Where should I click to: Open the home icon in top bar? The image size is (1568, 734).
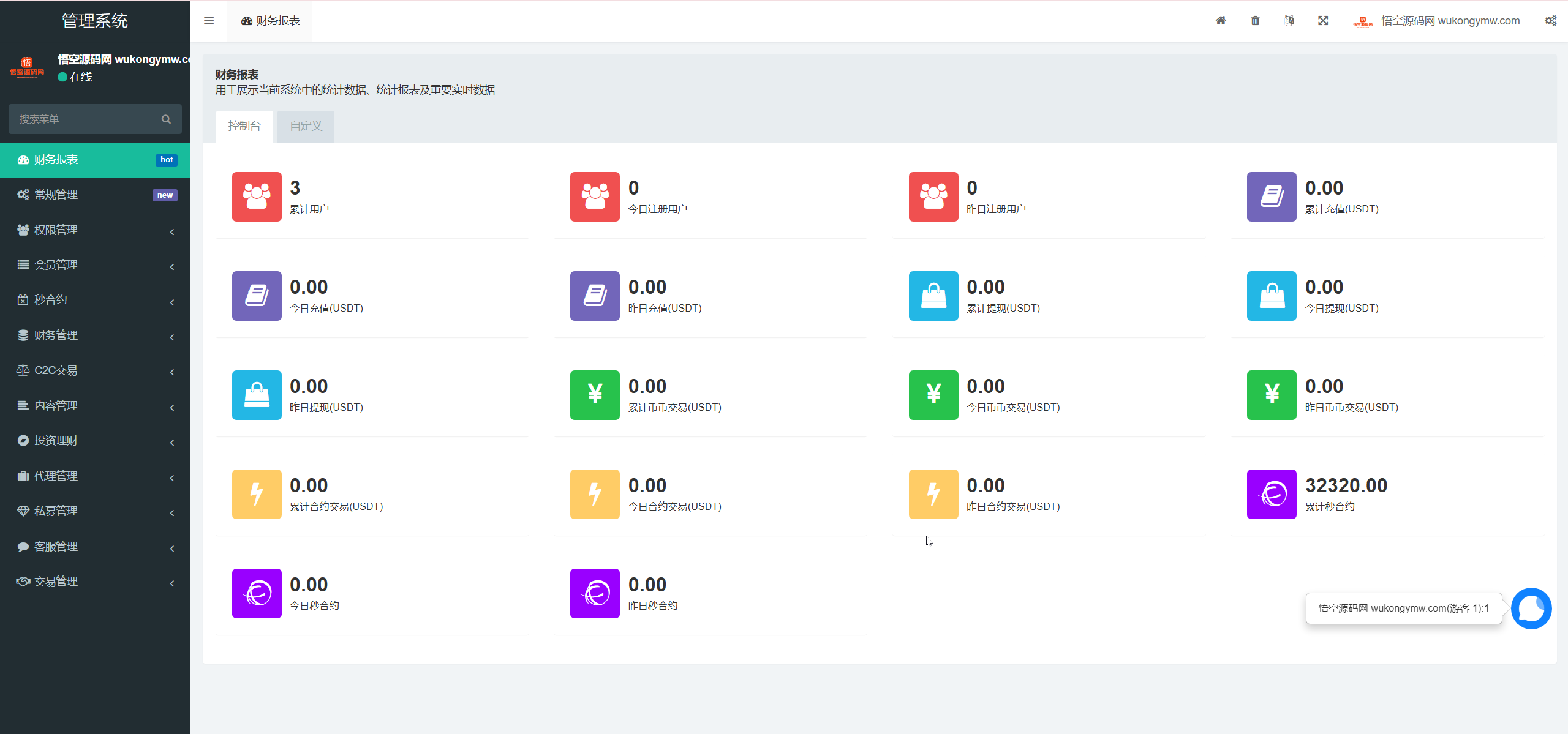point(1221,21)
